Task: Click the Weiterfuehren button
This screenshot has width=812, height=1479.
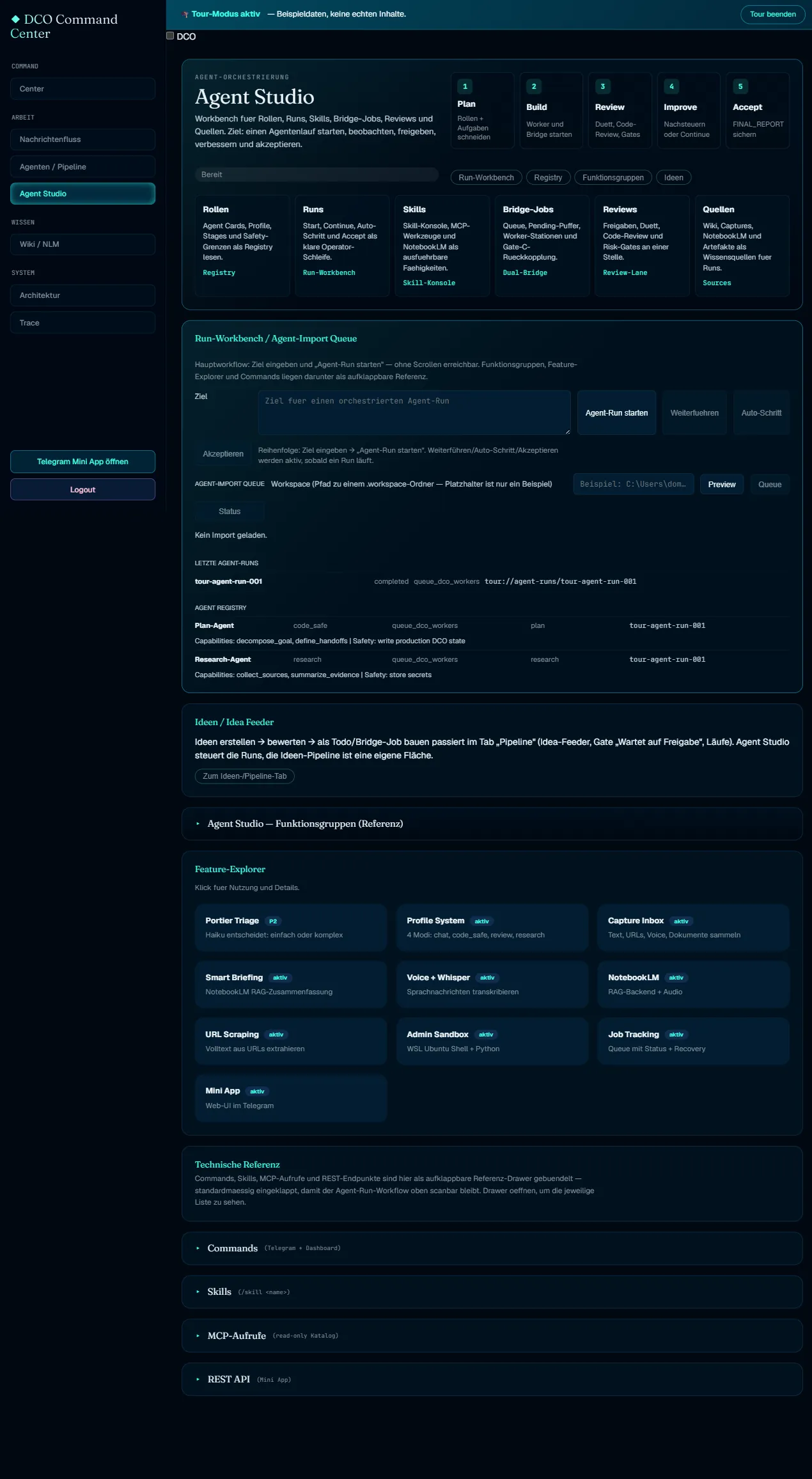Action: tap(694, 413)
